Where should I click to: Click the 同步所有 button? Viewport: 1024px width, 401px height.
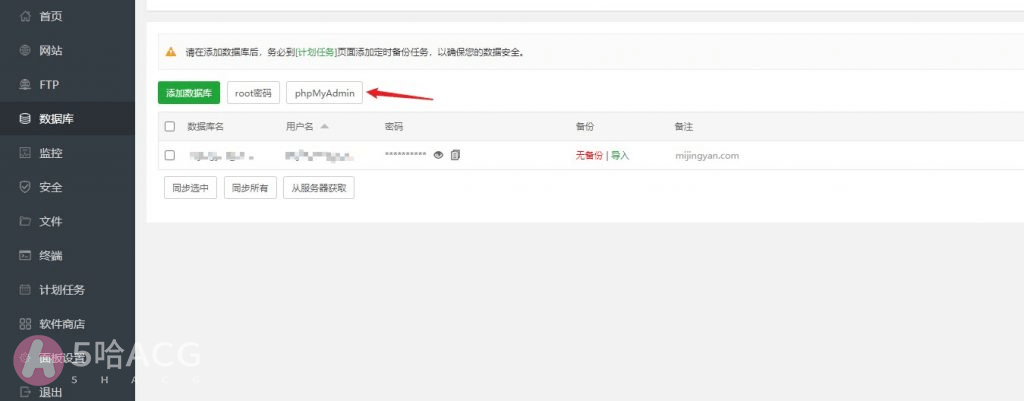(x=250, y=187)
